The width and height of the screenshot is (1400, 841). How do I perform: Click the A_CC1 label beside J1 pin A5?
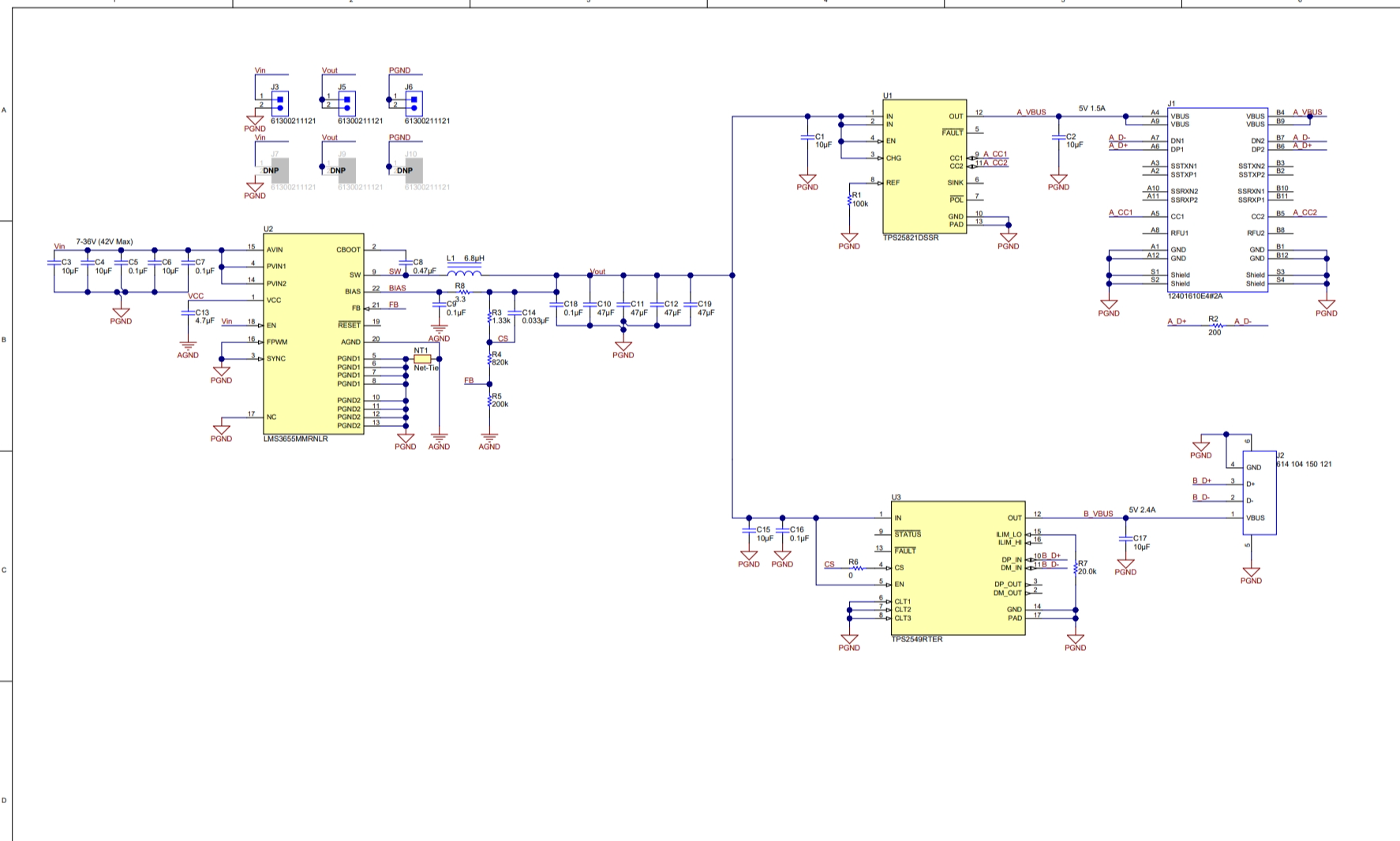1121,212
